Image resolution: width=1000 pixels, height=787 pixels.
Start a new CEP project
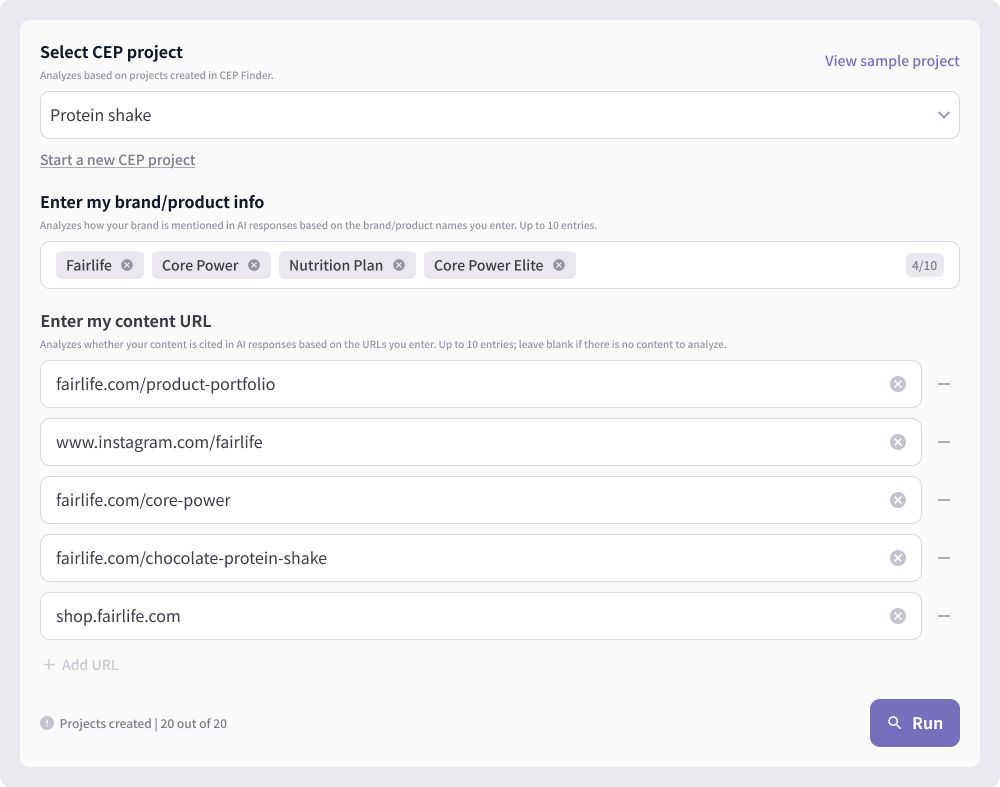(117, 159)
